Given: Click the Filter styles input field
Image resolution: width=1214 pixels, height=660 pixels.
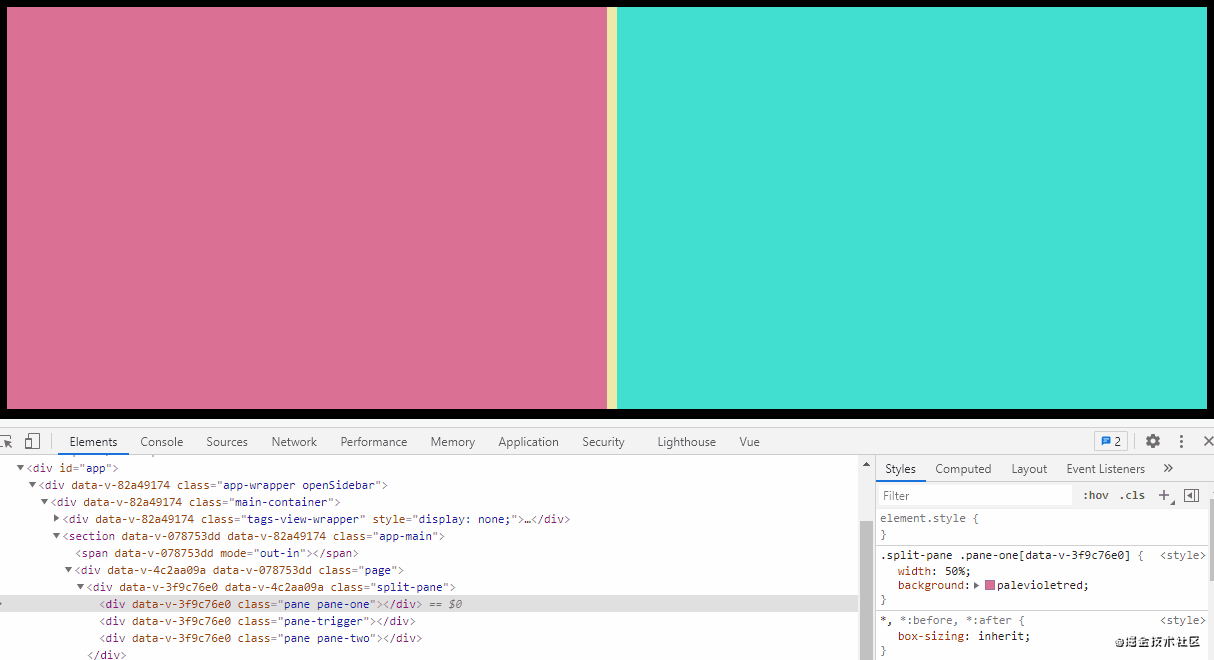Looking at the screenshot, I should pyautogui.click(x=975, y=495).
